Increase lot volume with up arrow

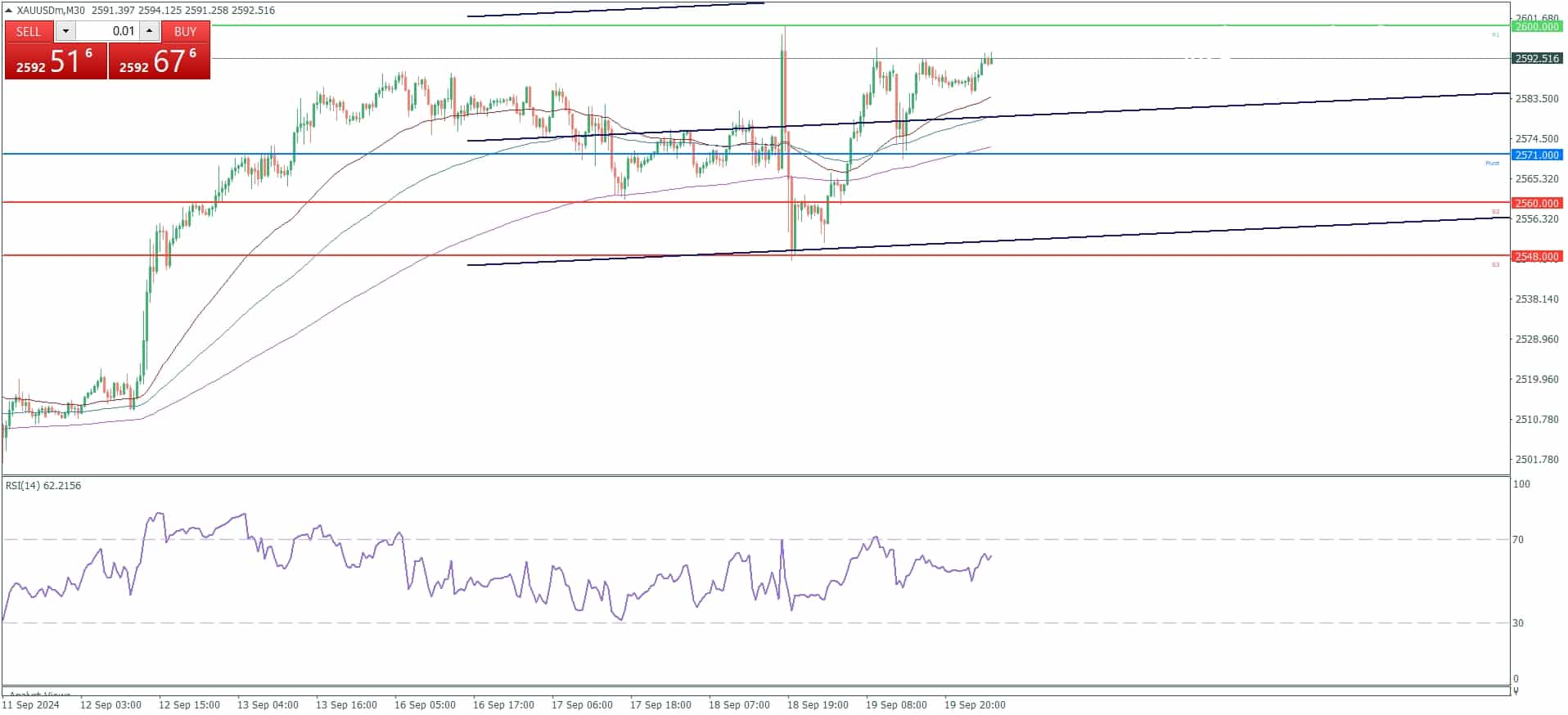click(149, 31)
